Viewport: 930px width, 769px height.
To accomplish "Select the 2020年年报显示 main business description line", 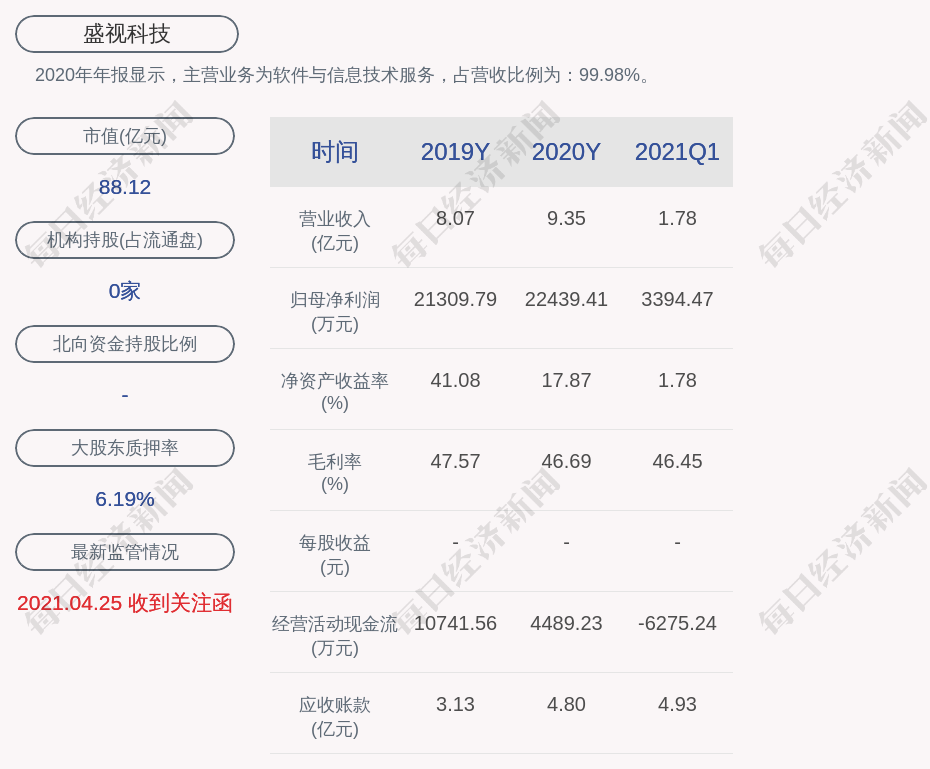I will tap(343, 75).
